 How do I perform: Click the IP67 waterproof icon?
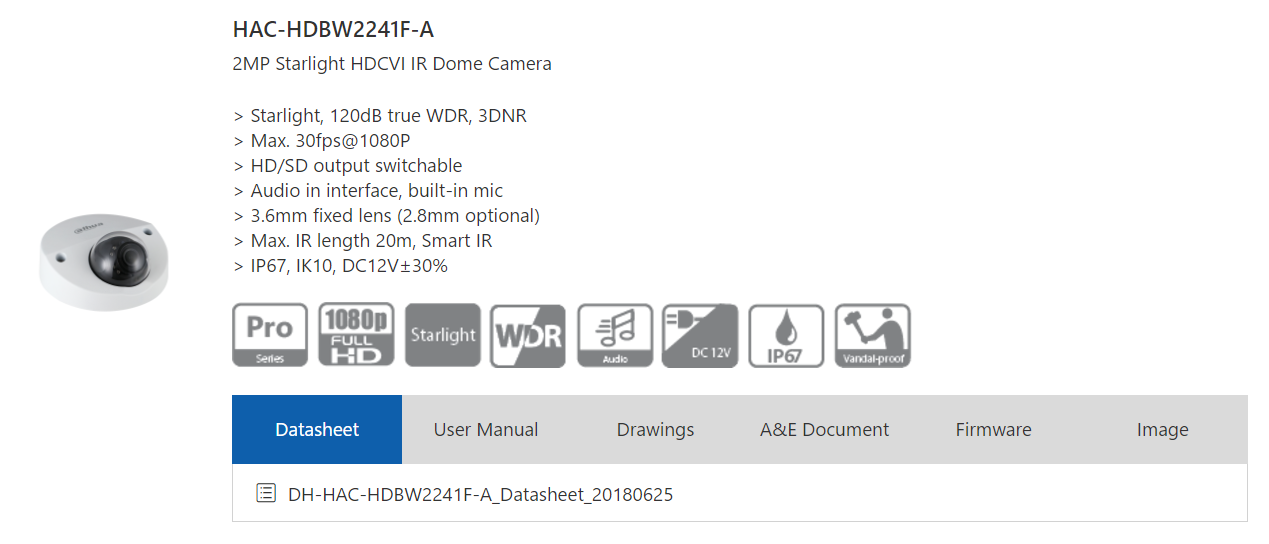[x=786, y=336]
